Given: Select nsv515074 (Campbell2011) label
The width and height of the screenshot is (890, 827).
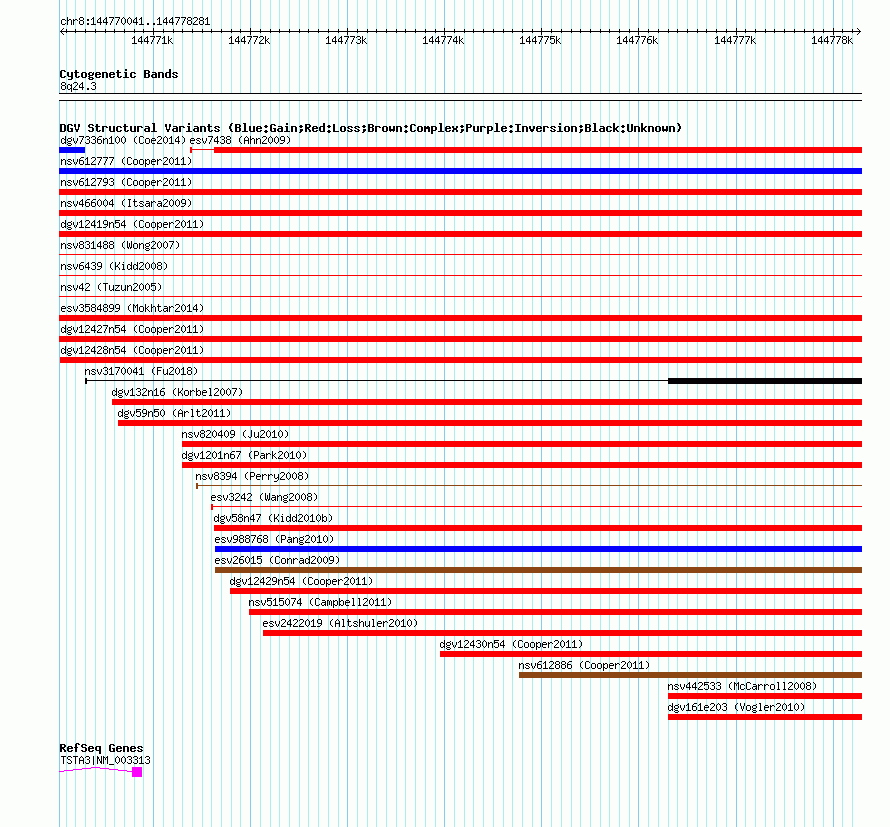Looking at the screenshot, I should click(320, 602).
